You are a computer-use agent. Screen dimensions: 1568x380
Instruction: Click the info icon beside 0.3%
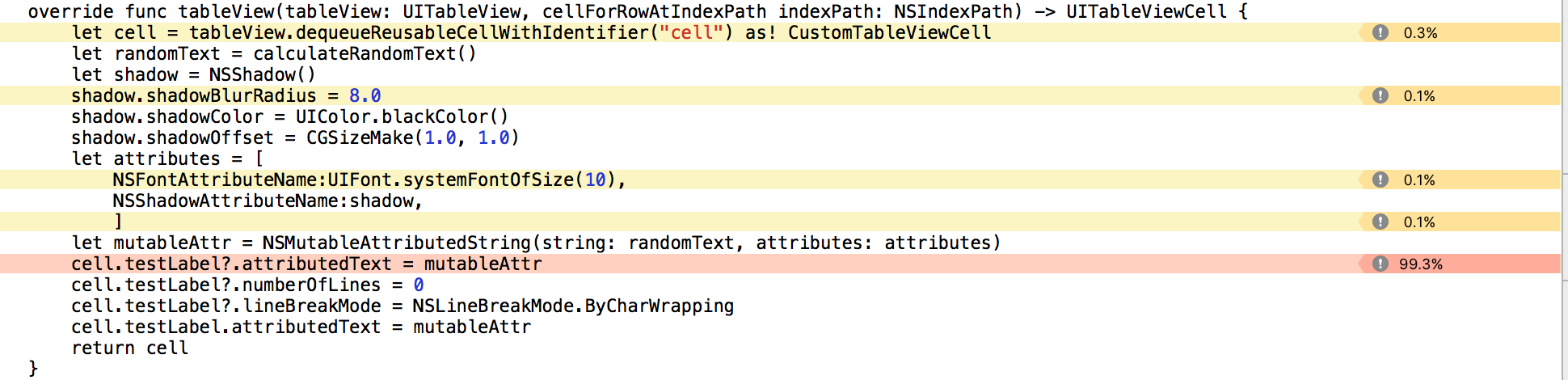pyautogui.click(x=1380, y=32)
